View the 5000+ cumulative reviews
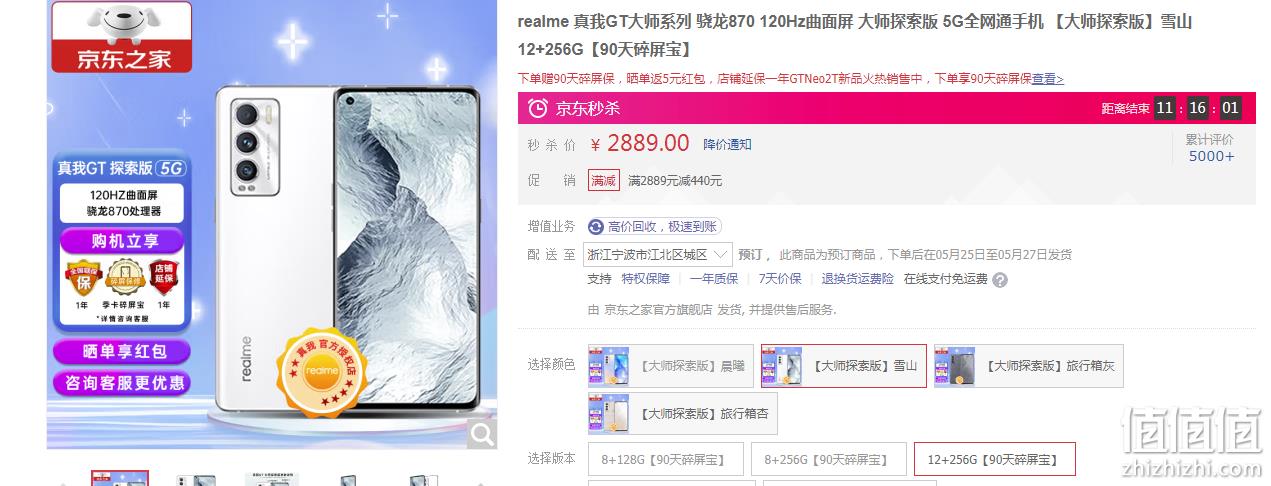Image resolution: width=1271 pixels, height=486 pixels. click(x=1211, y=156)
